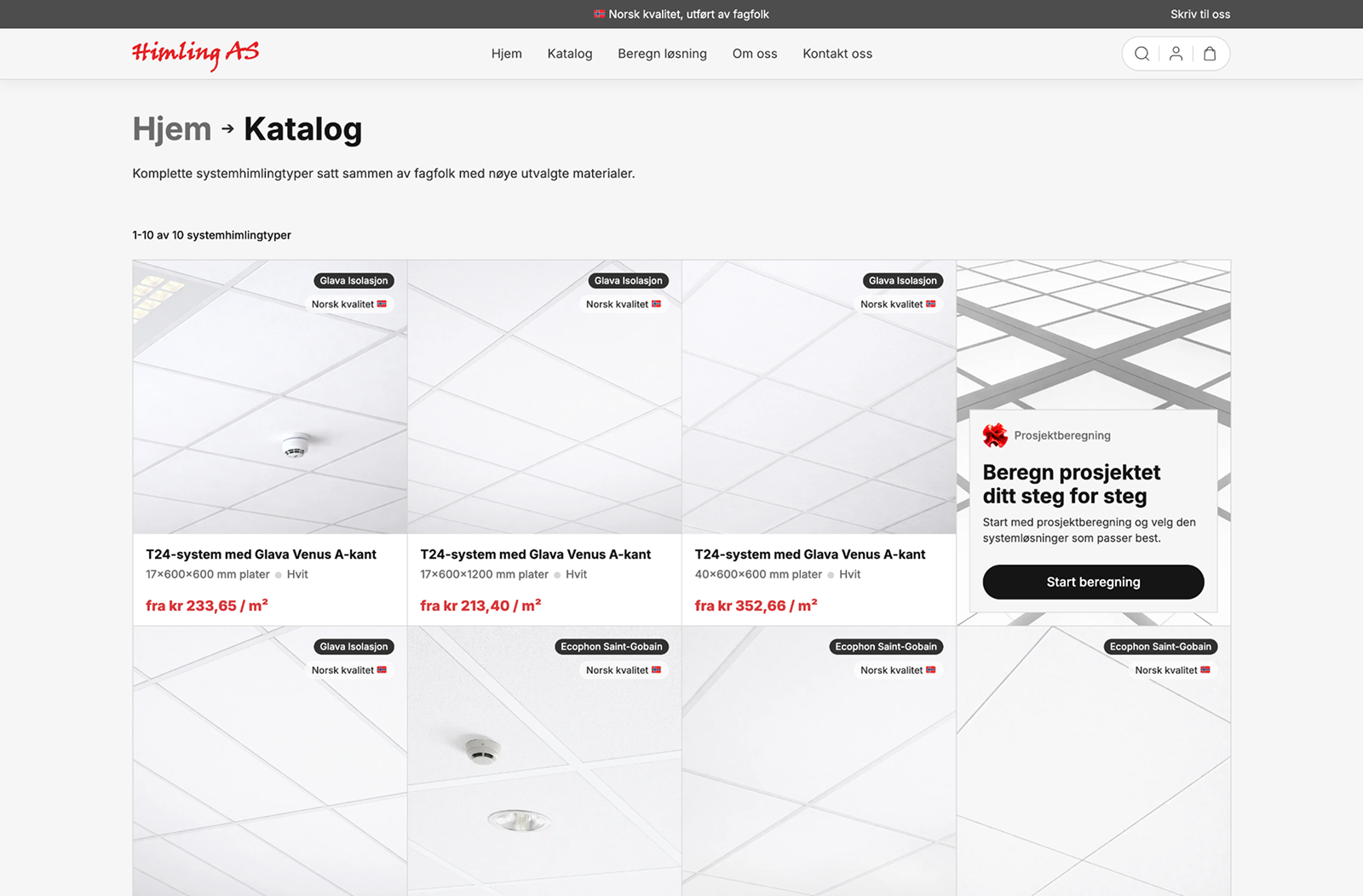Click the Himling AS logo

pos(195,54)
